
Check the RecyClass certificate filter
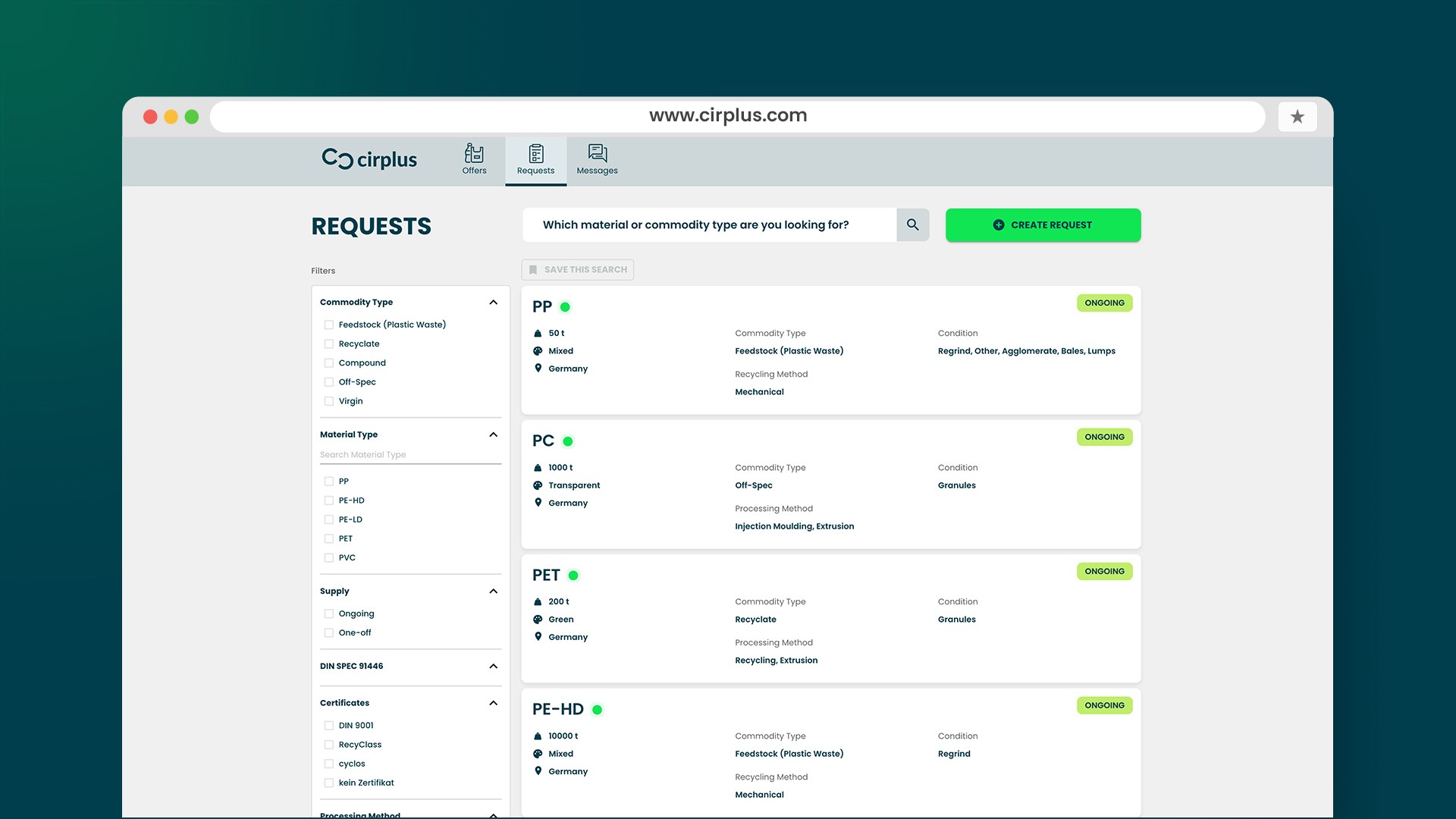click(329, 745)
